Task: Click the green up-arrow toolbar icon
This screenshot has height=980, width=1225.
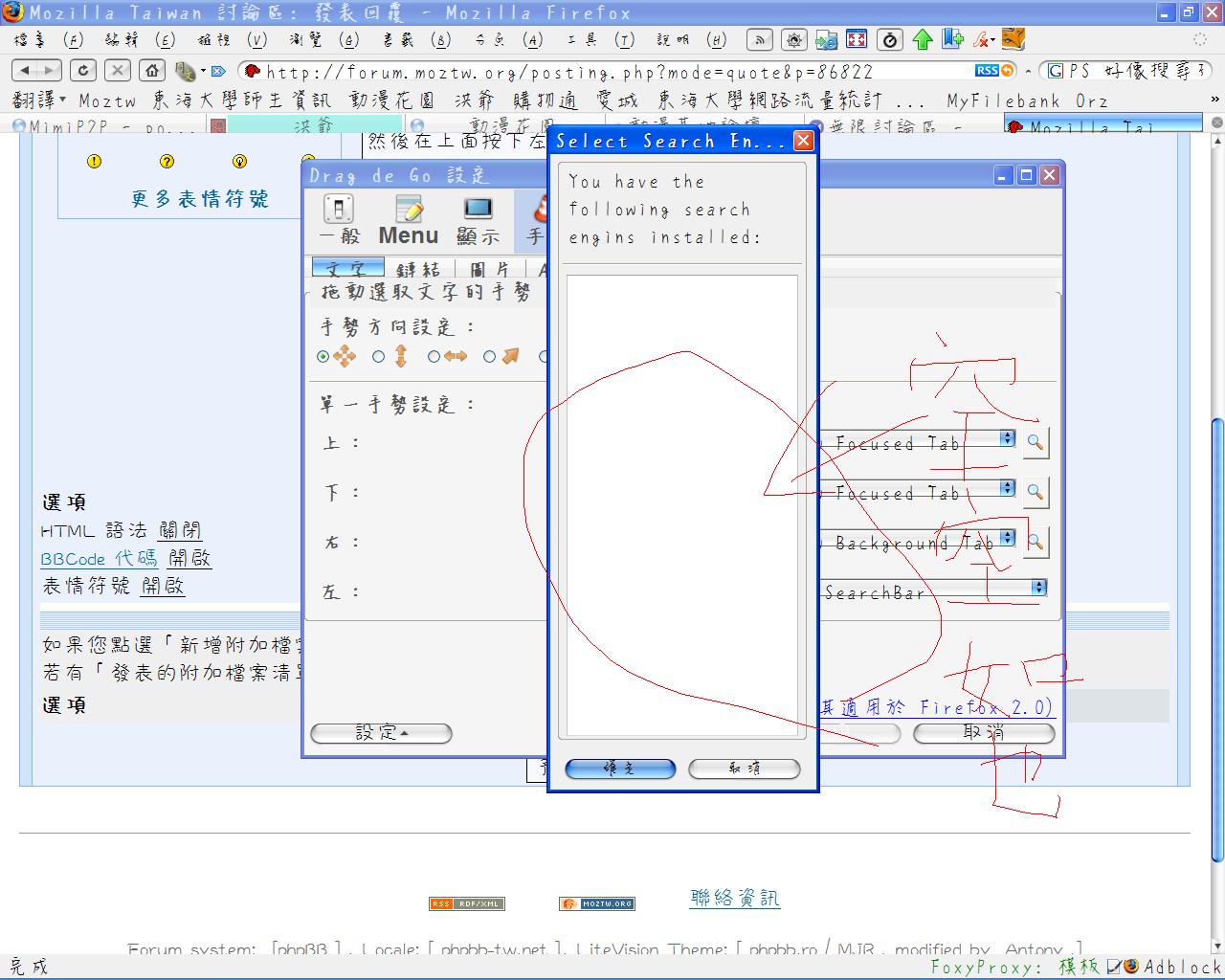Action: point(922,39)
